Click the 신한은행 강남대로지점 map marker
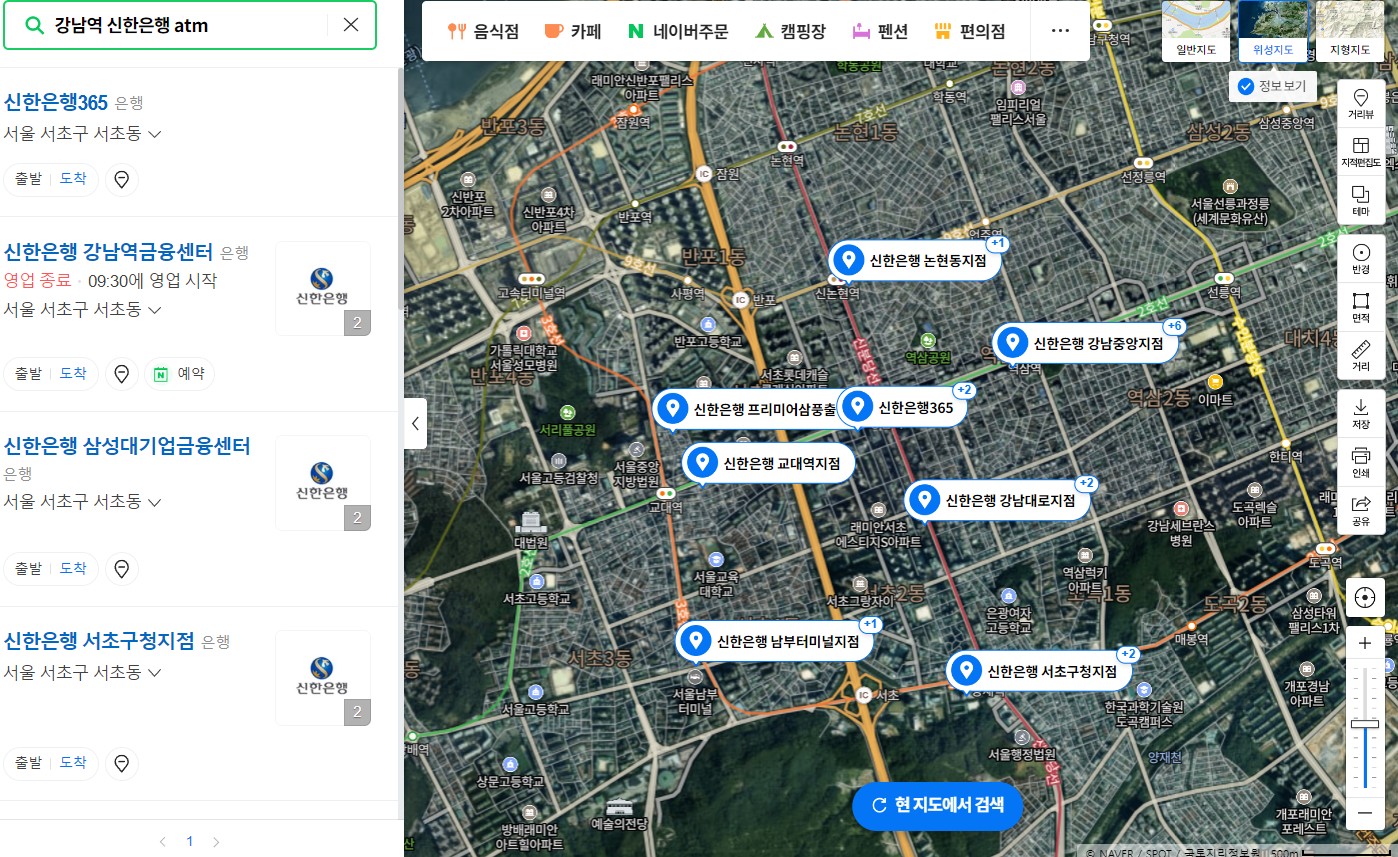The height and width of the screenshot is (857, 1398). [997, 500]
